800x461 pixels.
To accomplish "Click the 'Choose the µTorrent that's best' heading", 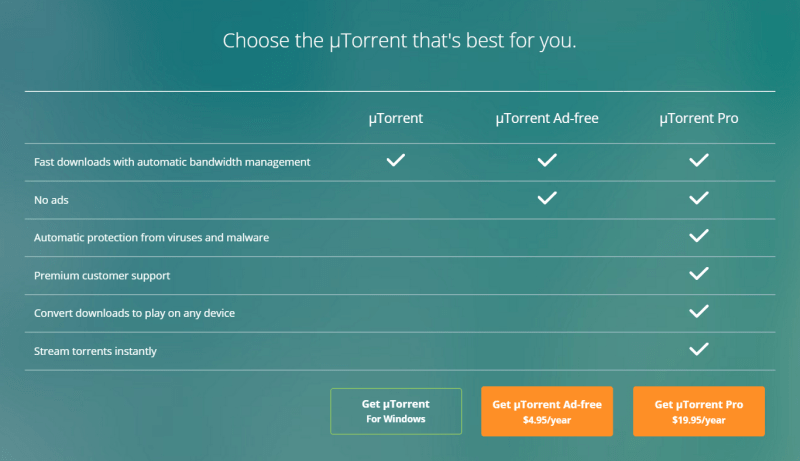I will click(400, 41).
